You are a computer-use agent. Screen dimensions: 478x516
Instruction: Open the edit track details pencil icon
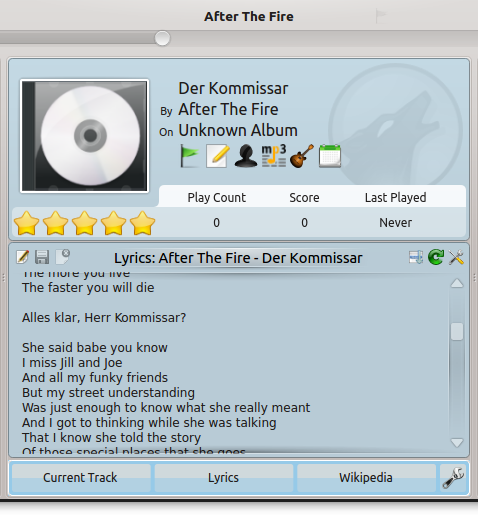coord(217,156)
